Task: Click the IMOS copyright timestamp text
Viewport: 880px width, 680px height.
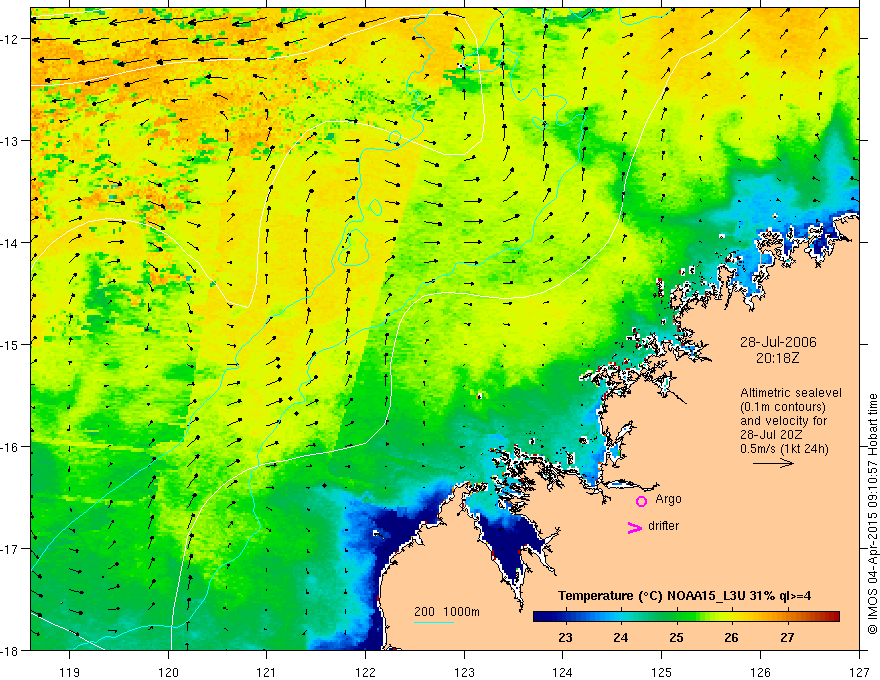Action: click(x=872, y=514)
